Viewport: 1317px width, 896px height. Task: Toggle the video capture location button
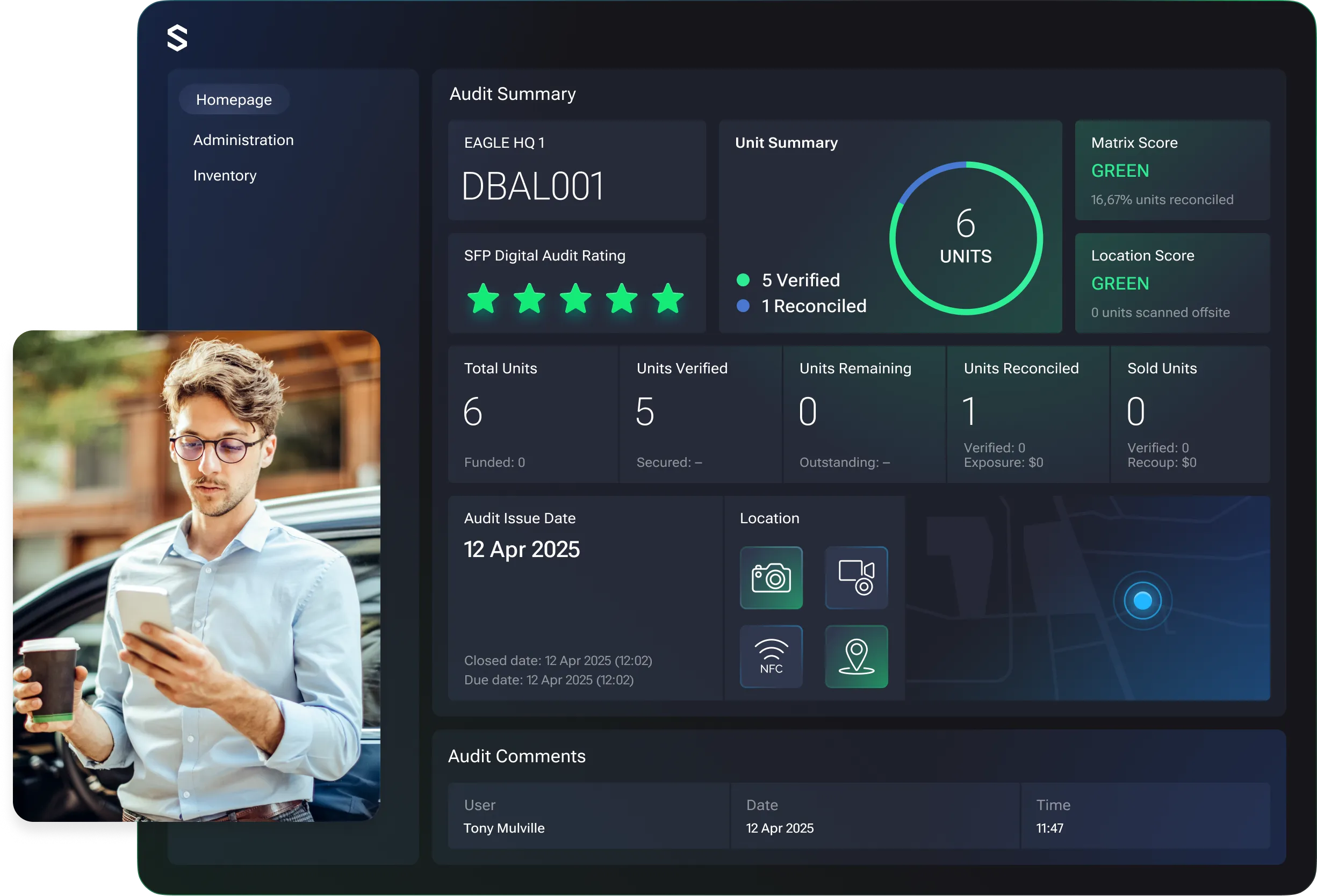(x=856, y=577)
